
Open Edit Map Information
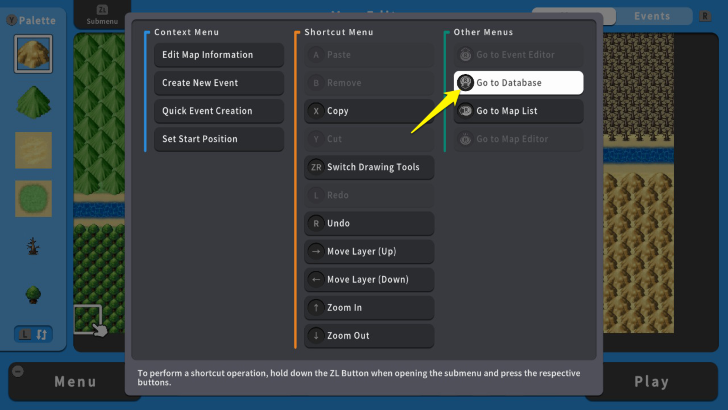[218, 55]
